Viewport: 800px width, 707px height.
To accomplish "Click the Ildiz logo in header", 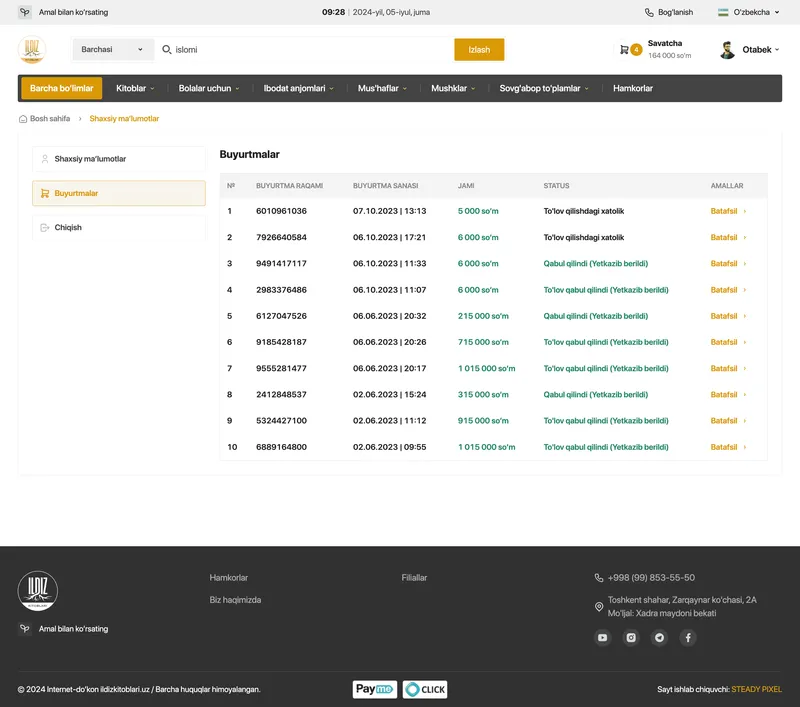I will point(32,50).
